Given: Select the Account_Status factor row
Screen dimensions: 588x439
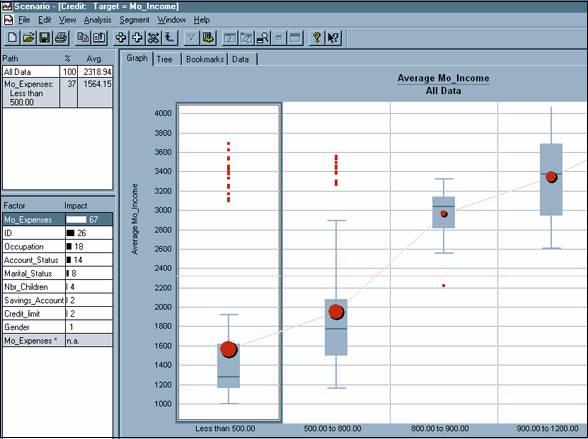Looking at the screenshot, I should point(58,260).
